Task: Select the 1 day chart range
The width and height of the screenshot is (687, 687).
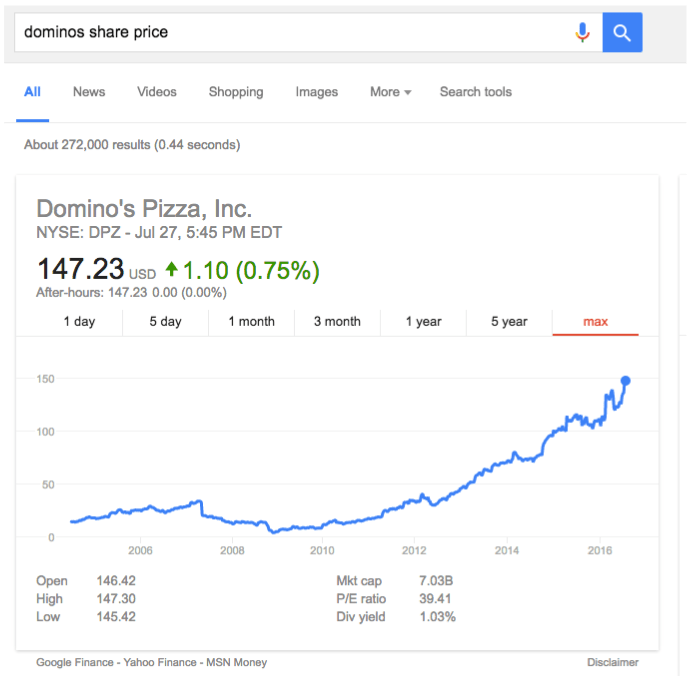Action: click(x=79, y=322)
